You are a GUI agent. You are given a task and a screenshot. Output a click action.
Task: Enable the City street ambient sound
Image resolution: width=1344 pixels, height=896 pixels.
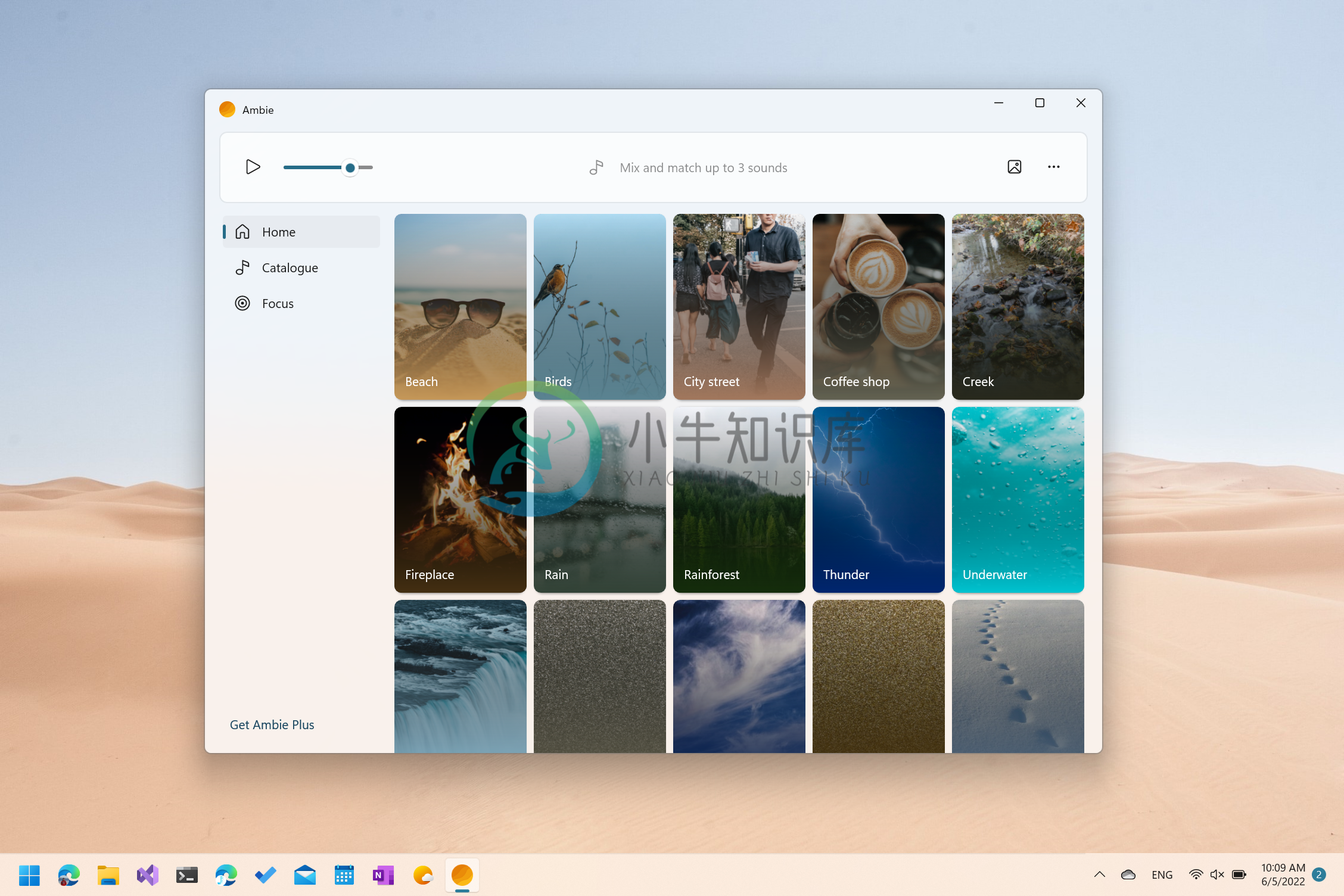pyautogui.click(x=739, y=306)
